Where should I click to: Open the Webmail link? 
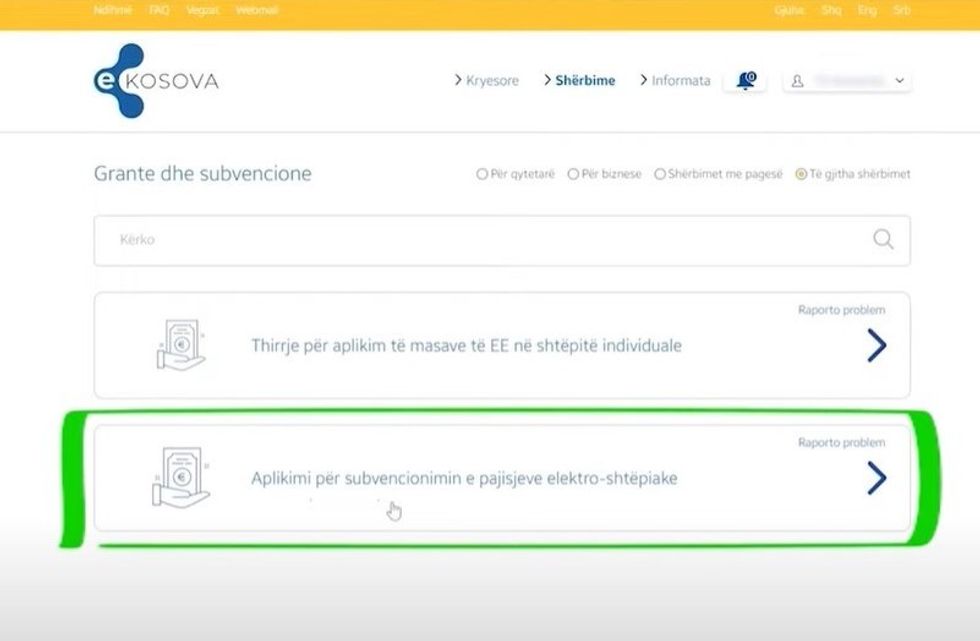[257, 10]
